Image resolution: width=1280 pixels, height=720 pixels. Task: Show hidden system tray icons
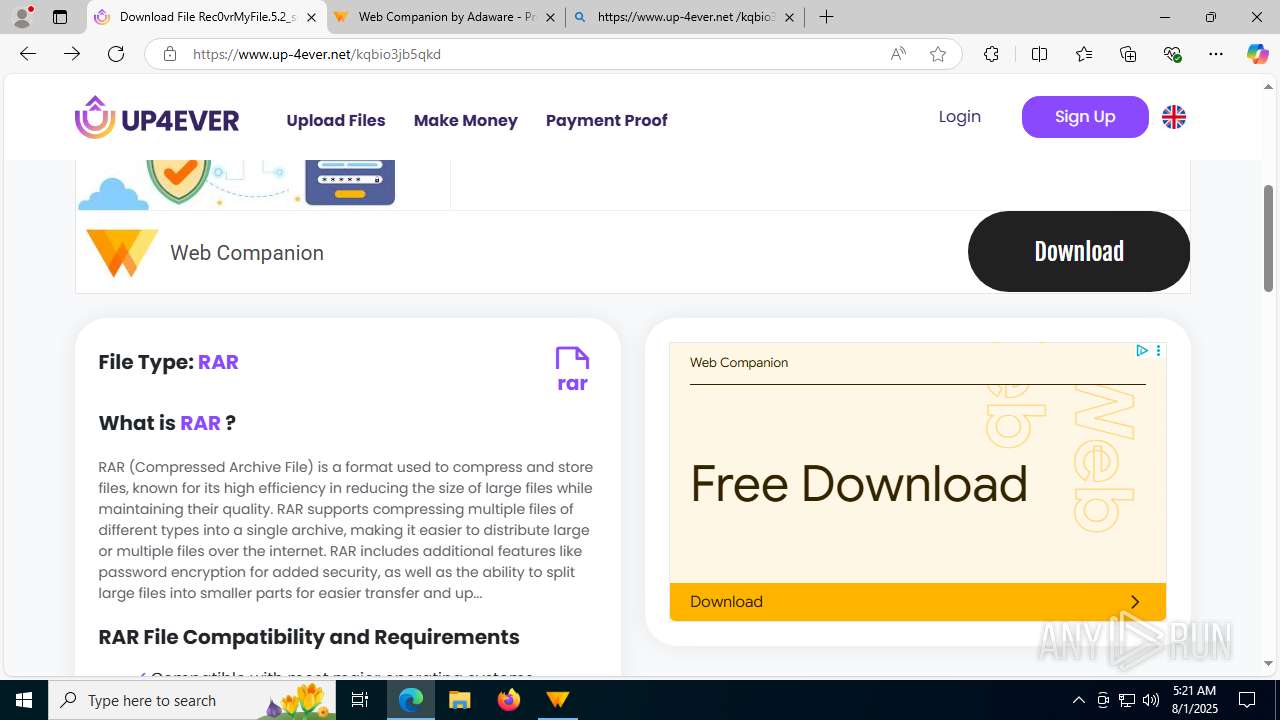(1078, 700)
